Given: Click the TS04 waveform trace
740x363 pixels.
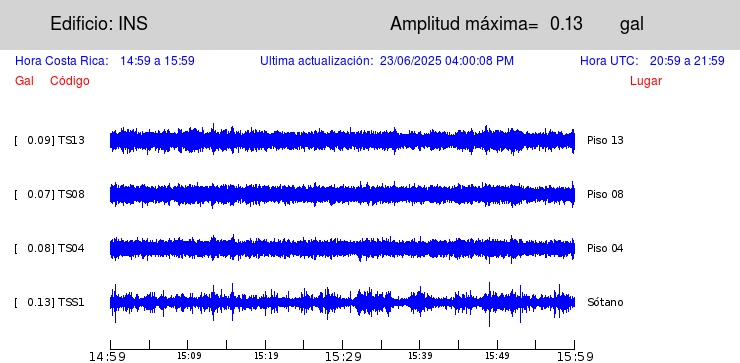Looking at the screenshot, I should click(342, 248).
